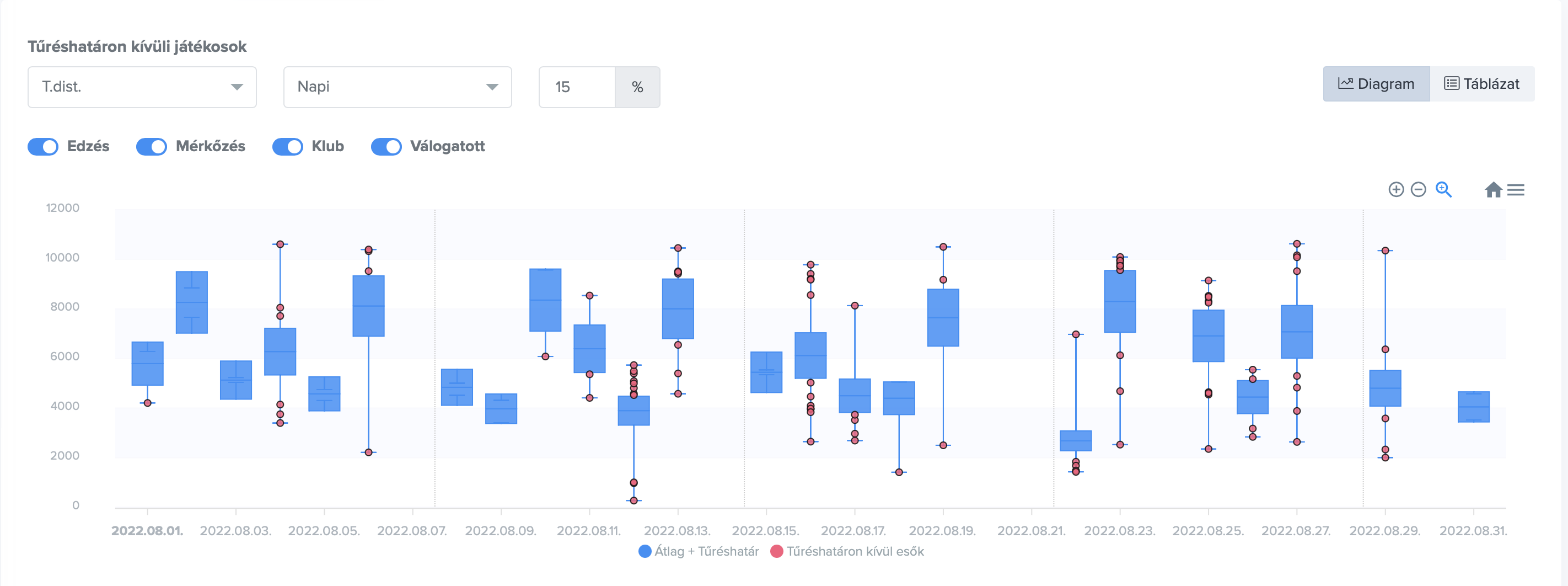1568x586 pixels.
Task: Switch to the Táblázat view tab
Action: (x=1481, y=84)
